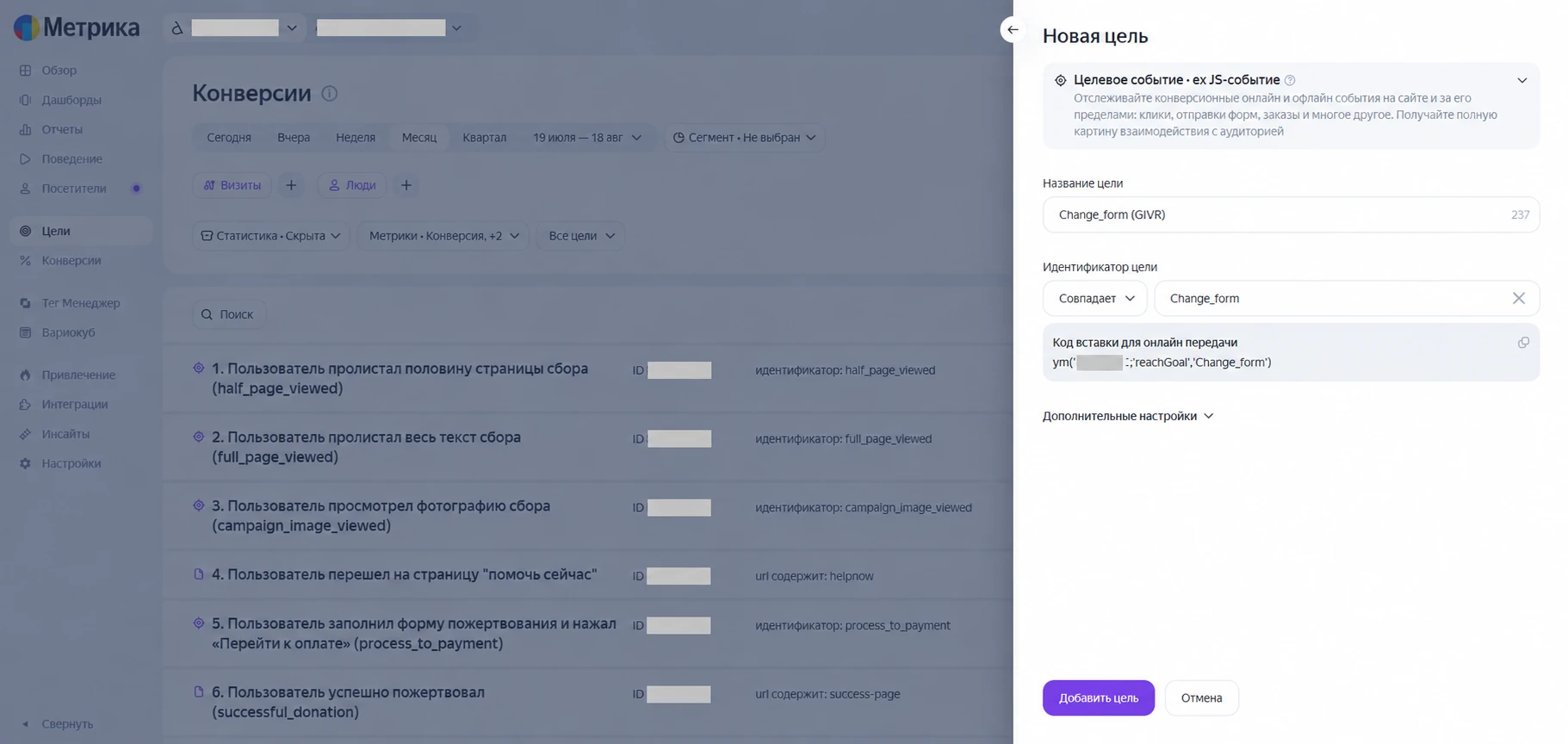Open the Все цели filter dropdown
Viewport: 1568px width, 744px height.
click(x=581, y=236)
